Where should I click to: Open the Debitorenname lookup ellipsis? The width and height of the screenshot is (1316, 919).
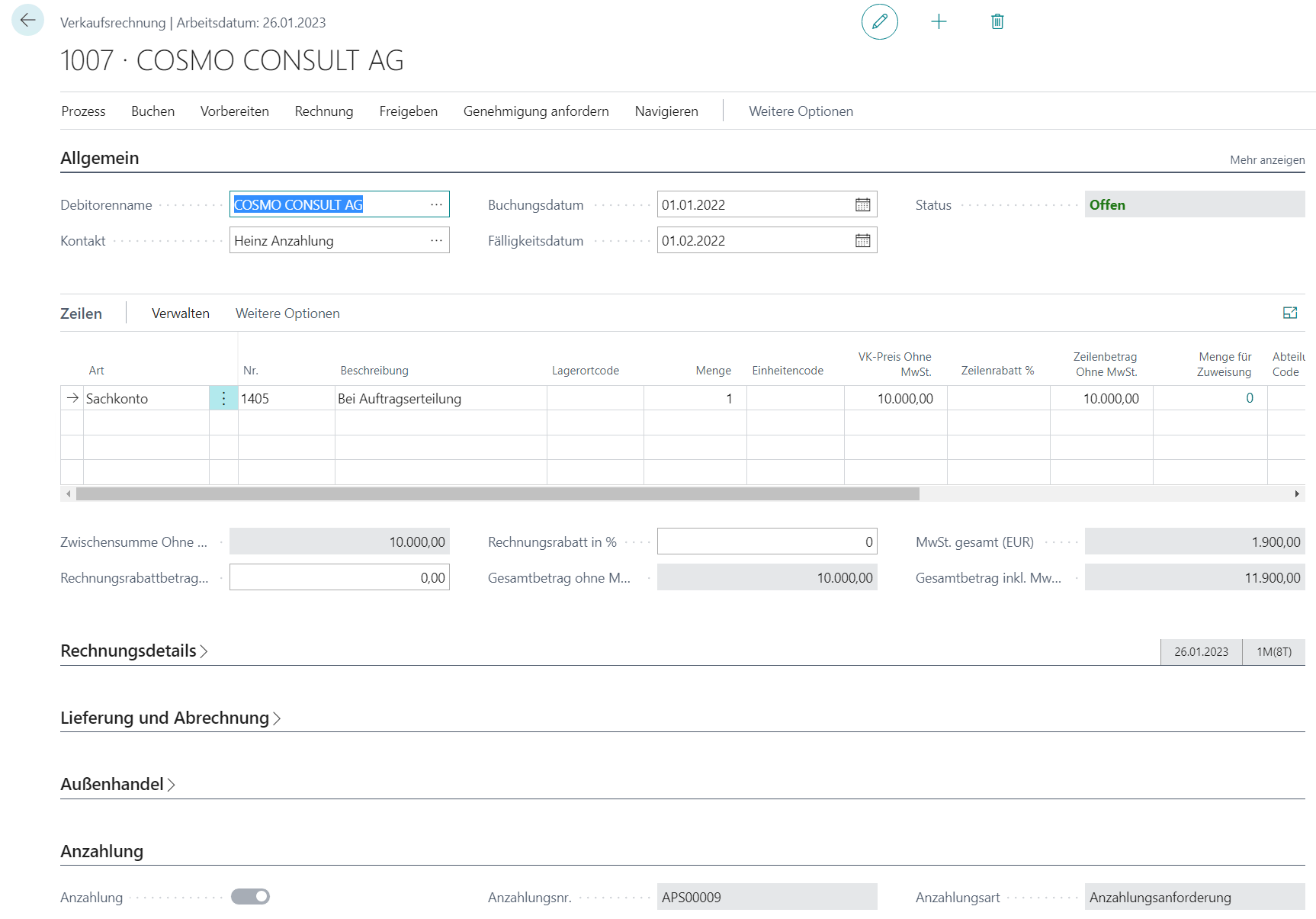436,204
